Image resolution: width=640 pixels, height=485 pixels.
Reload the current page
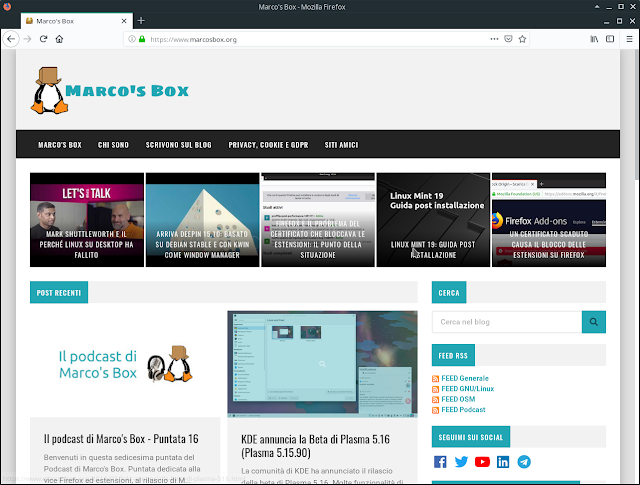[43, 39]
